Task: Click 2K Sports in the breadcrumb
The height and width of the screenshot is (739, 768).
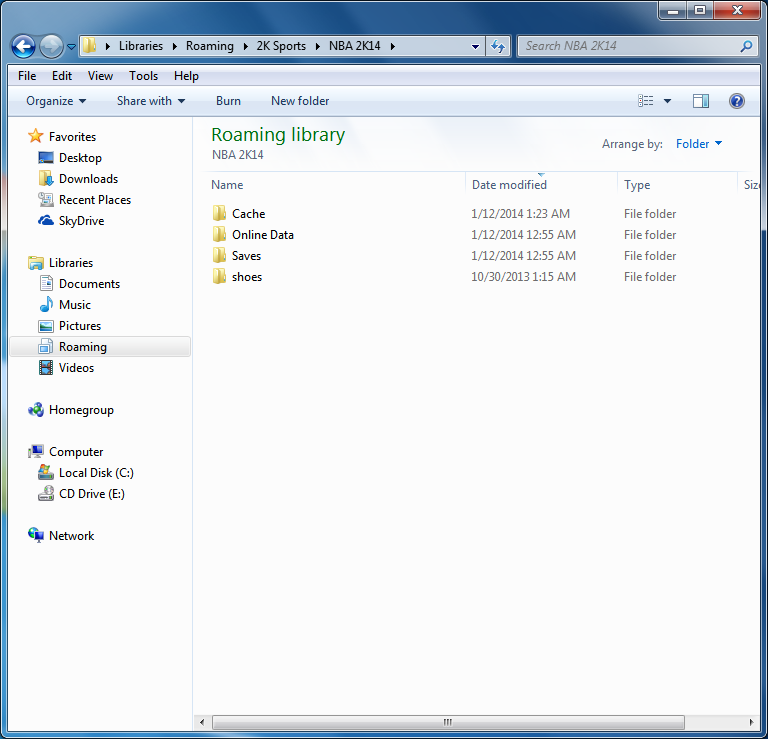Action: pos(281,46)
